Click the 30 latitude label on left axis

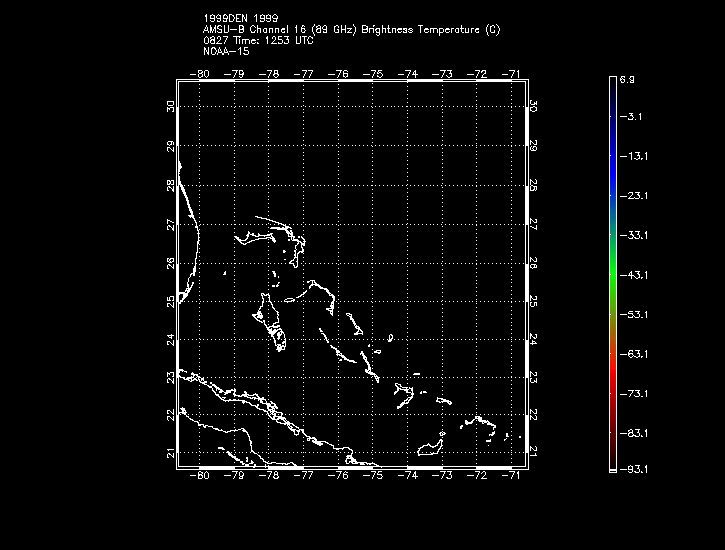[172, 106]
